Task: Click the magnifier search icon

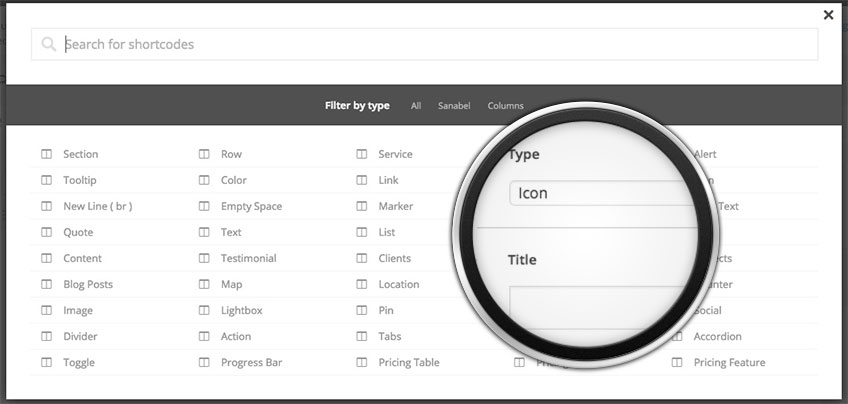Action: 48,44
